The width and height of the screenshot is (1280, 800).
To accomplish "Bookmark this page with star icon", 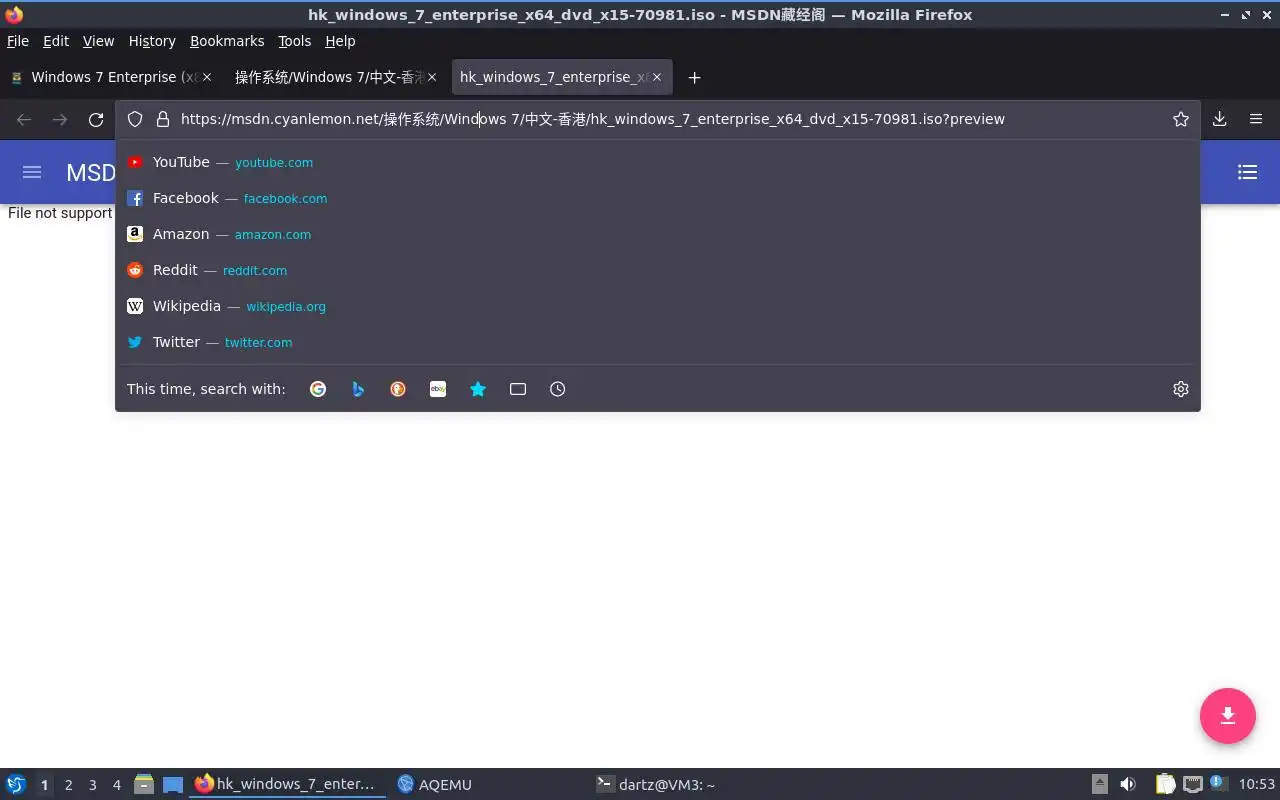I will point(1181,119).
